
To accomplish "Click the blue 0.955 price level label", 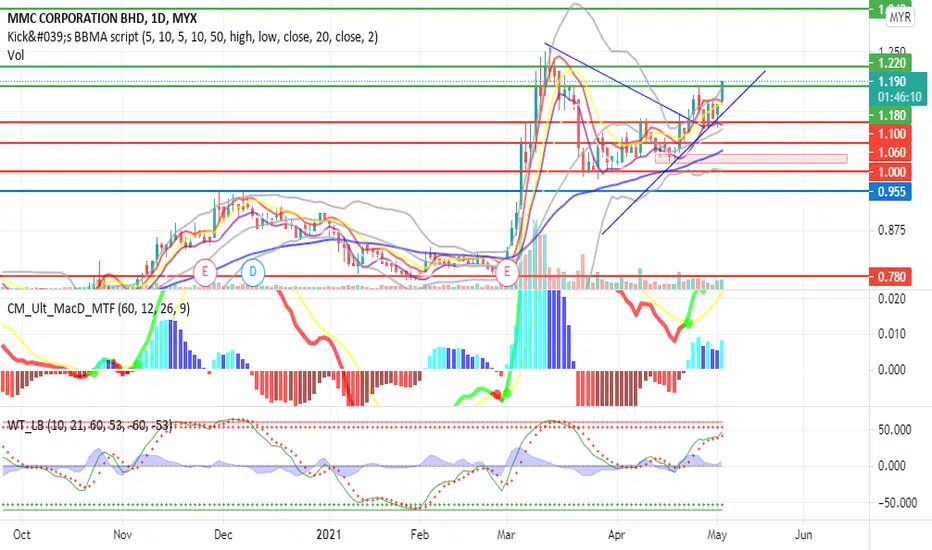I will (x=890, y=191).
